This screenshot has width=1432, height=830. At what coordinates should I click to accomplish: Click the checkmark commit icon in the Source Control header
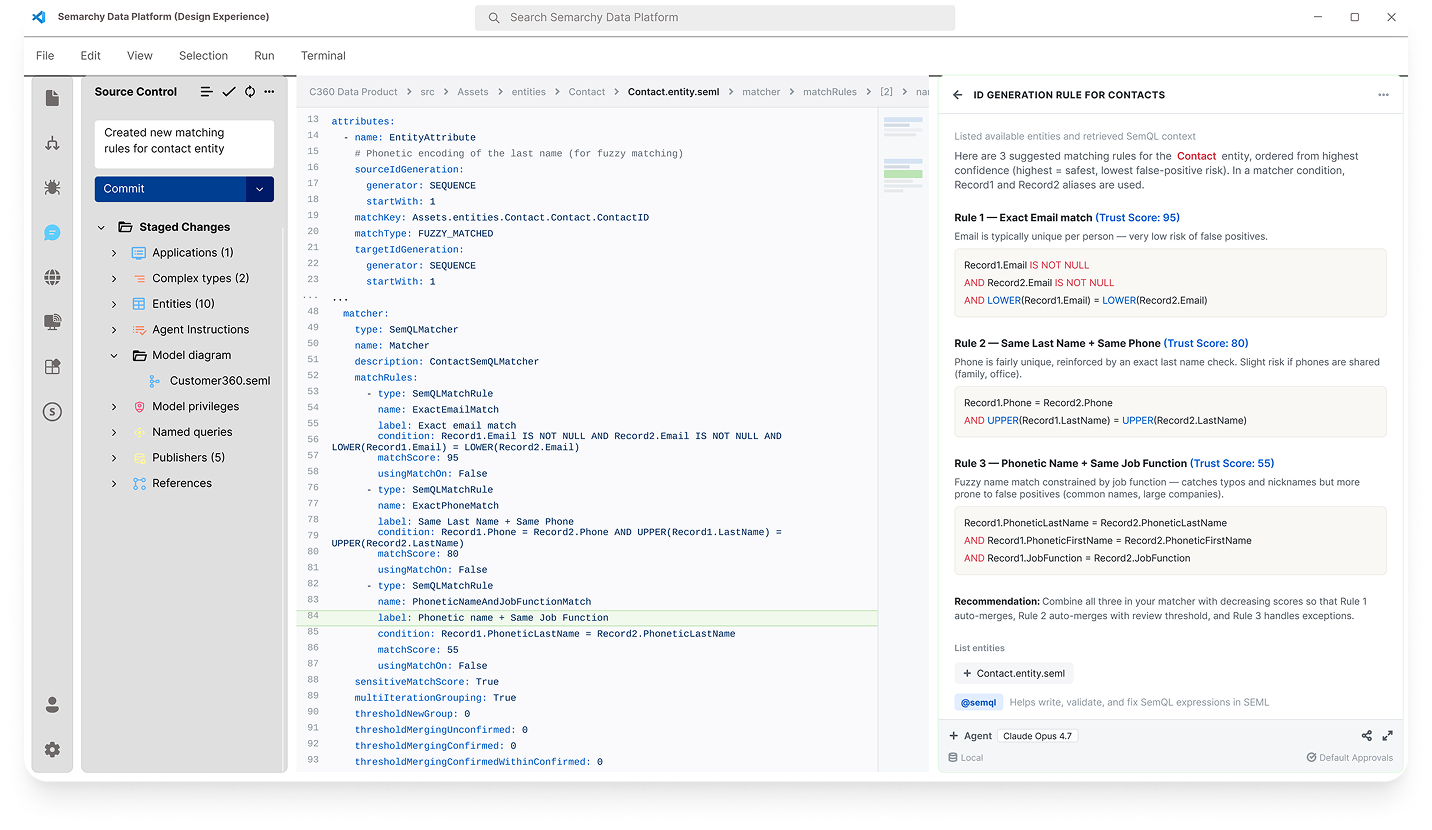tap(229, 91)
